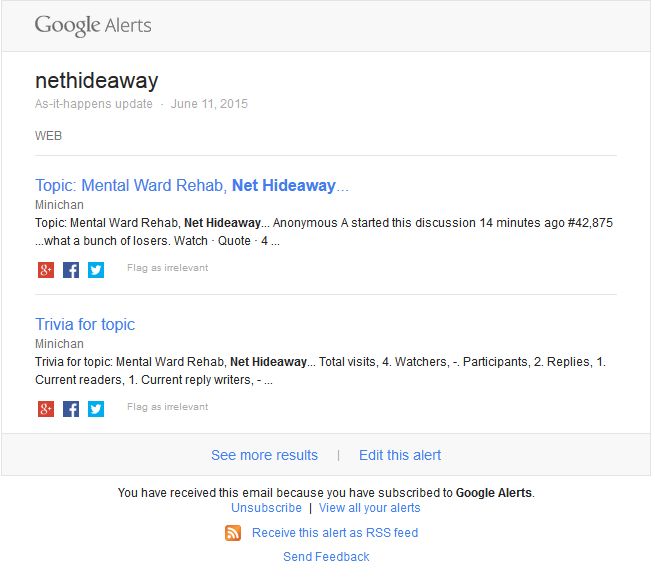Click 'Receive this alert as RSS feed'
The width and height of the screenshot is (655, 581).
335,533
